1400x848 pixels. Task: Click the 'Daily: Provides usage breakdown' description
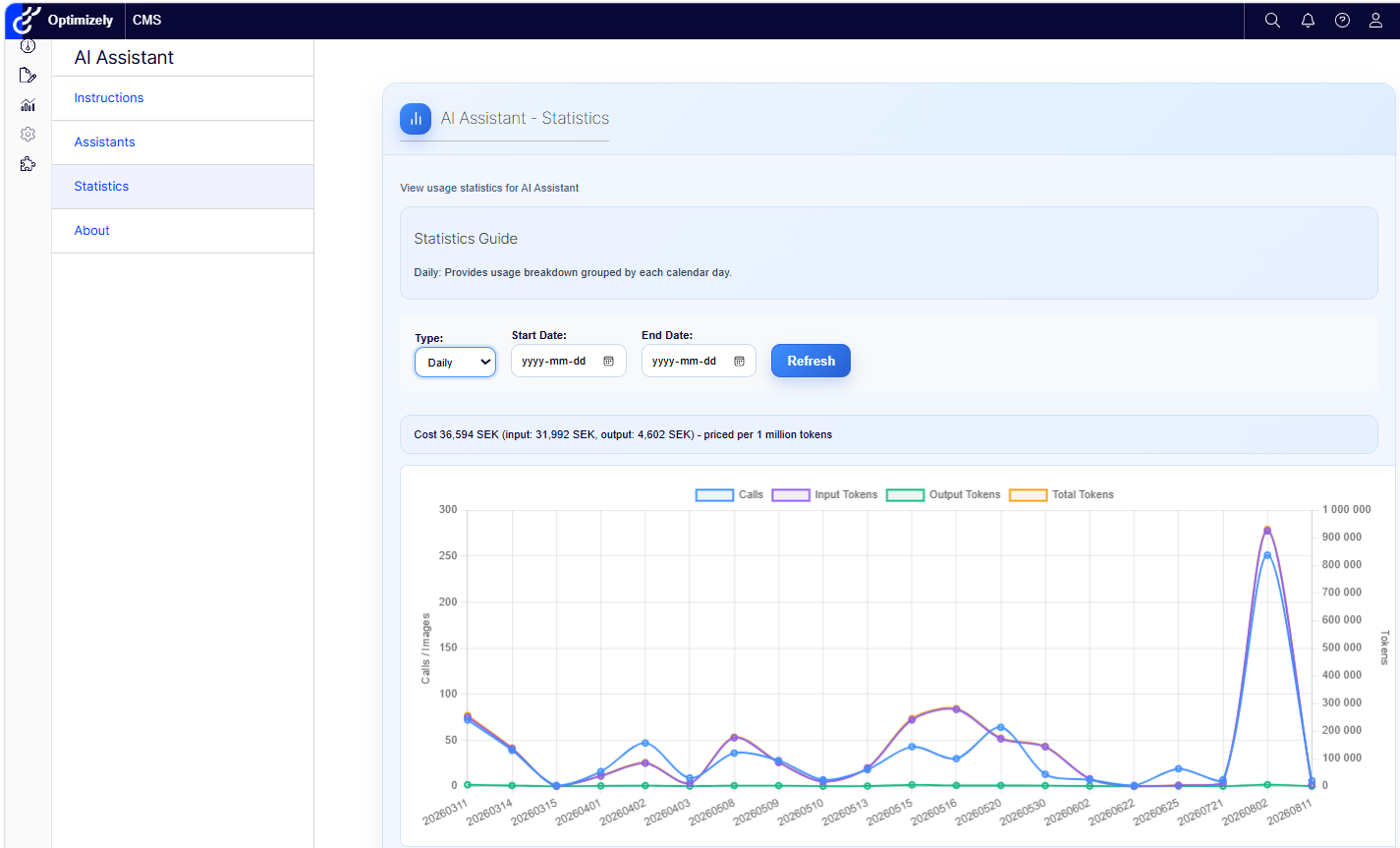coord(573,272)
